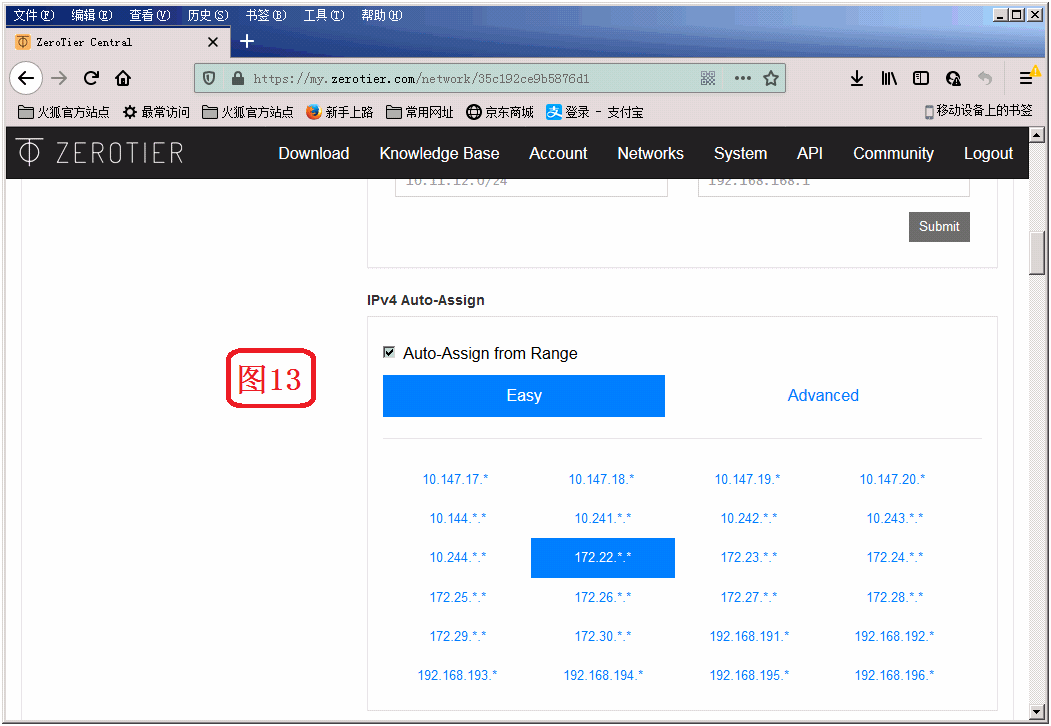Select the 172.30.*.* range
The width and height of the screenshot is (1051, 726).
click(603, 636)
